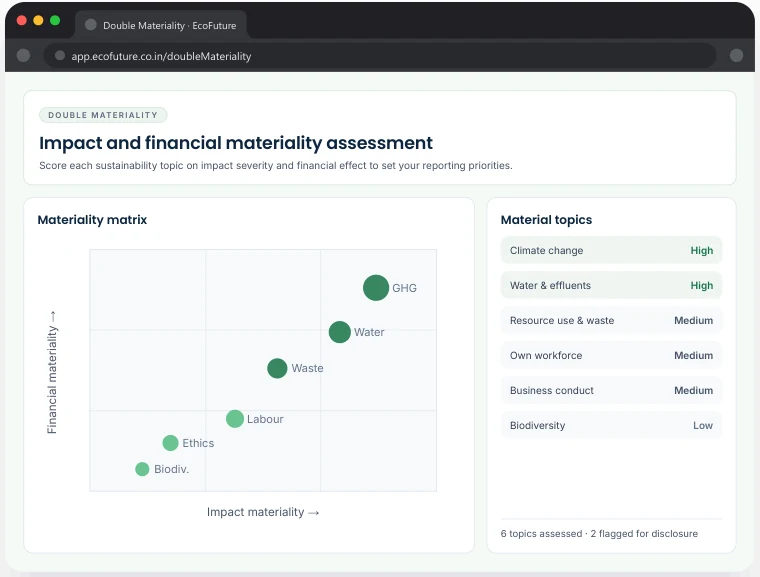Click the round button left of the address bar
This screenshot has height=577, width=760.
coord(23,55)
